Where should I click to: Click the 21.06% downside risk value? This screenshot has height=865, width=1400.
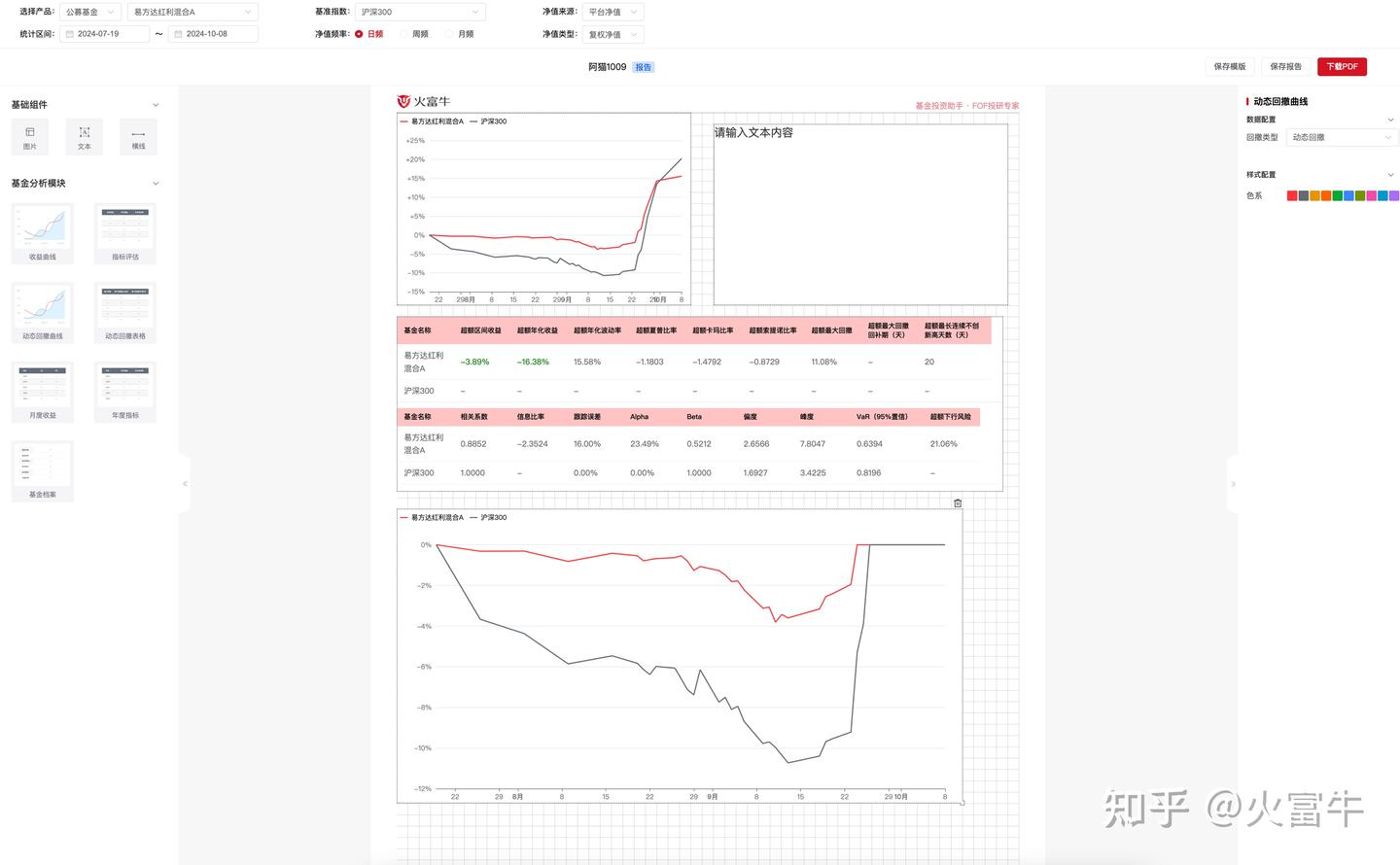tap(944, 444)
